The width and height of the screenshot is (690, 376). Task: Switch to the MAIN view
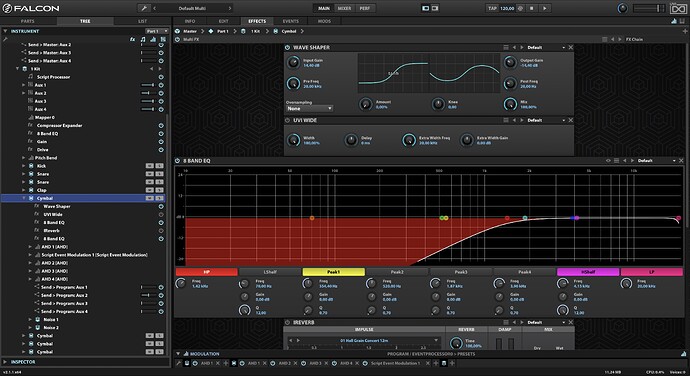click(x=324, y=8)
